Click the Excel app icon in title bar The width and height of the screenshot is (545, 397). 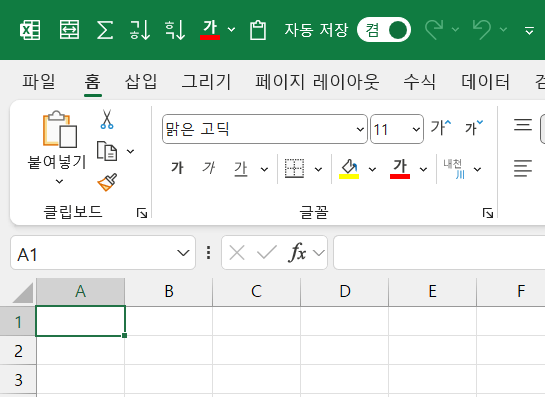click(30, 30)
